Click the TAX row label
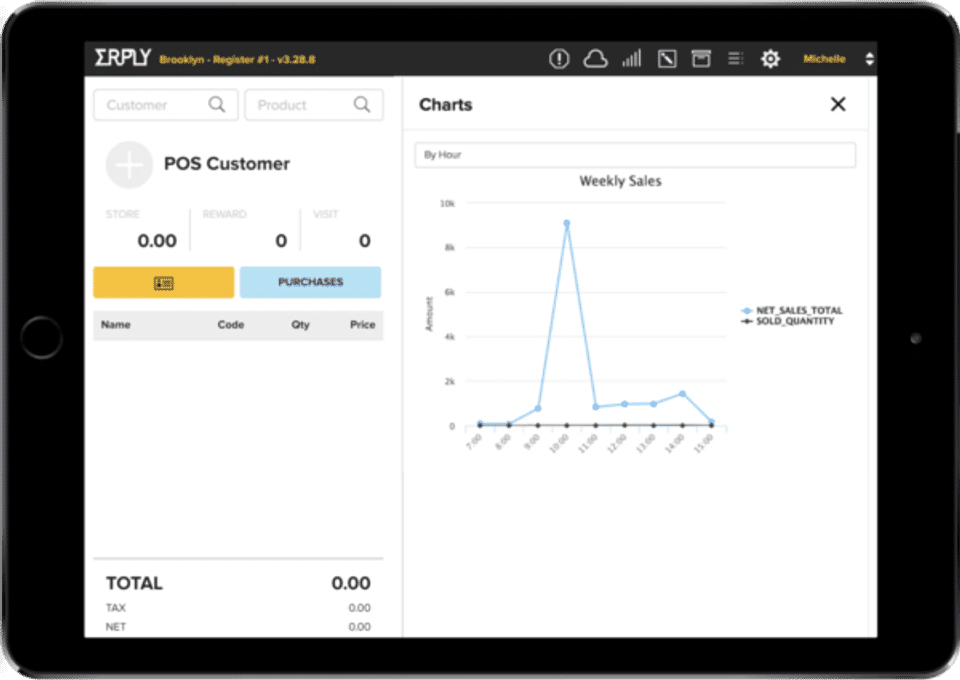Screen dimensions: 960x680 coord(116,608)
